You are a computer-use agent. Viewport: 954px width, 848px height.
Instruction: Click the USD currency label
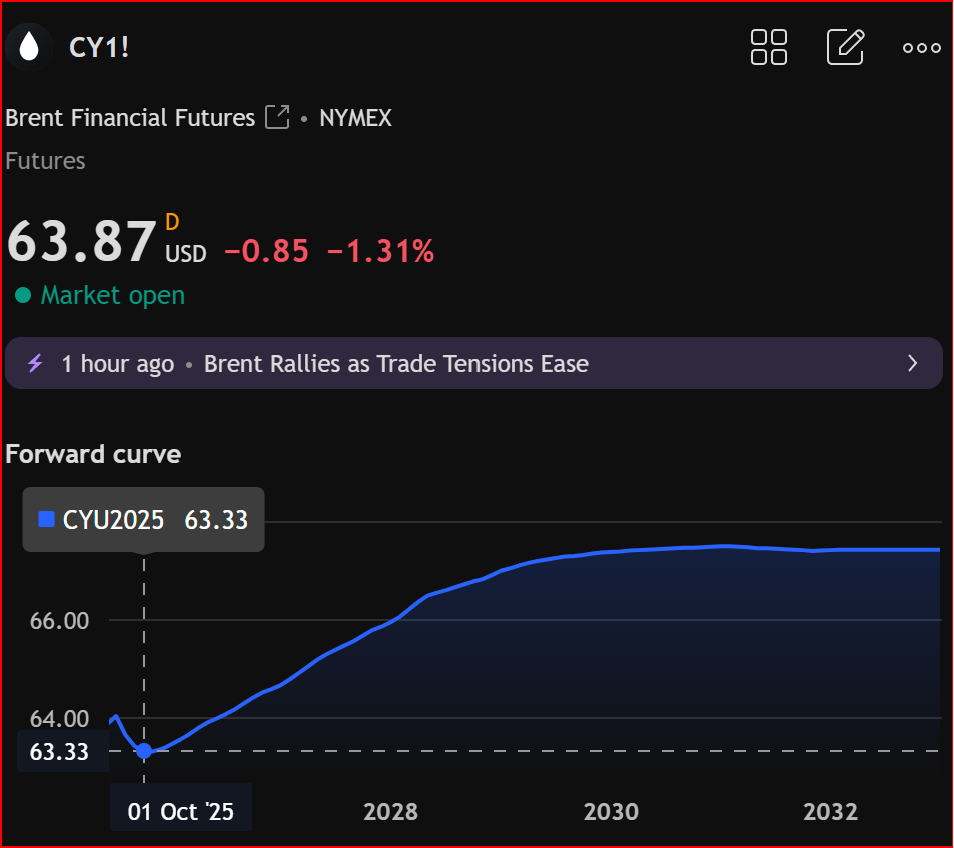coord(186,254)
